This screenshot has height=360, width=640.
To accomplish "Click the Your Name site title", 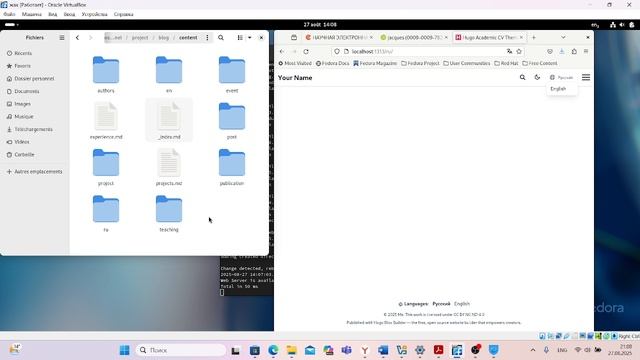I will point(295,78).
